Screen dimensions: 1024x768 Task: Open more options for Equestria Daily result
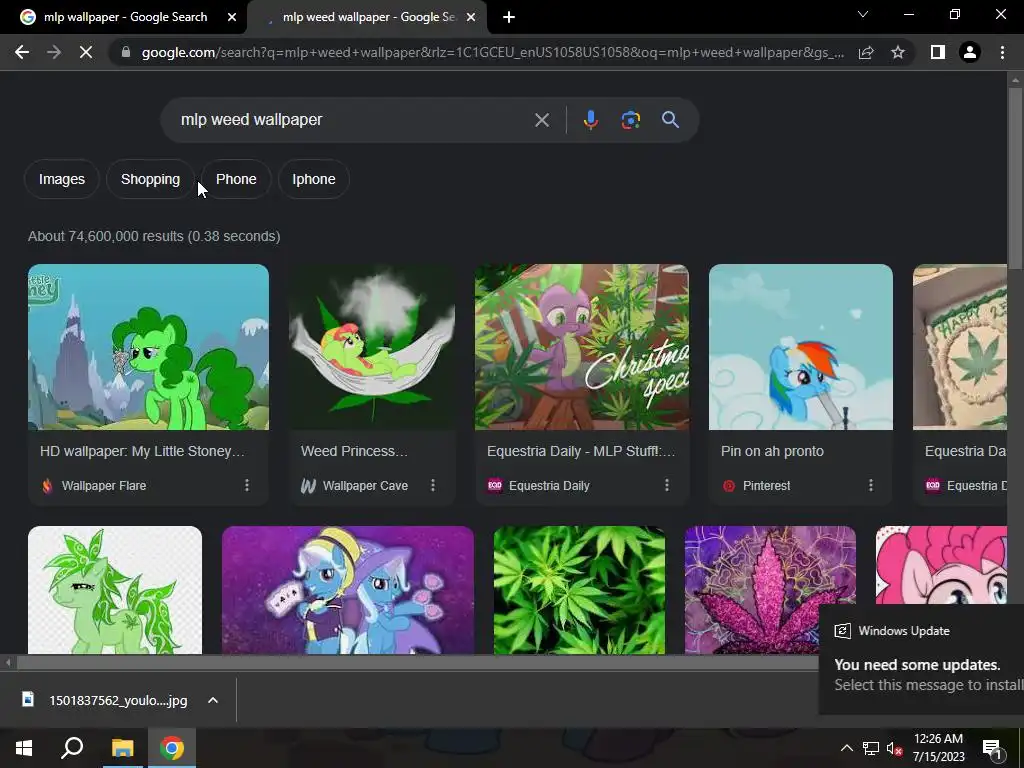click(x=667, y=485)
